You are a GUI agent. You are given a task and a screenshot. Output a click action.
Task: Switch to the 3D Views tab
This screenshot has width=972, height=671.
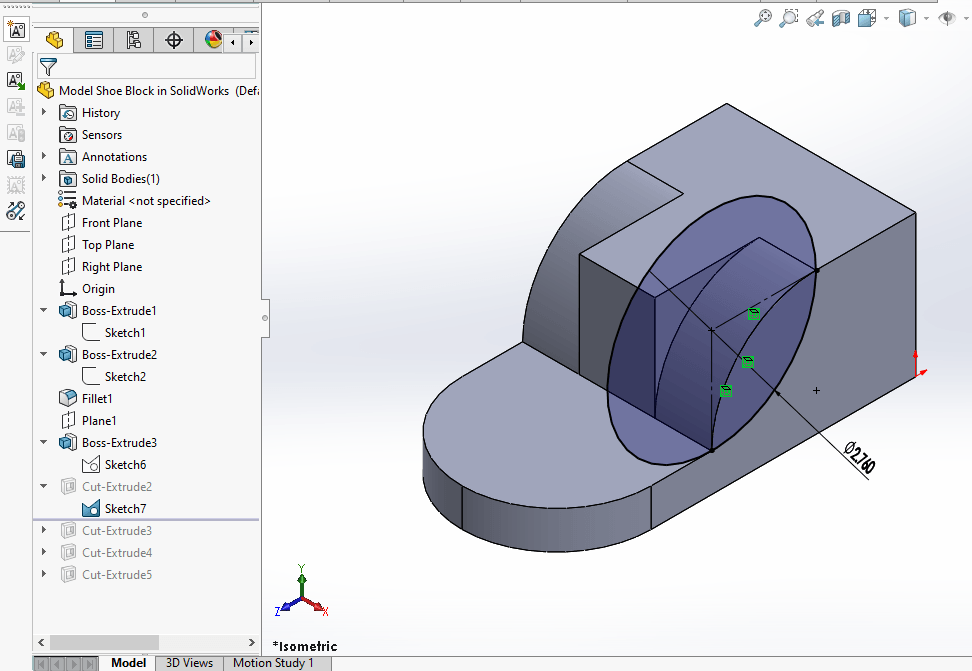[x=189, y=662]
